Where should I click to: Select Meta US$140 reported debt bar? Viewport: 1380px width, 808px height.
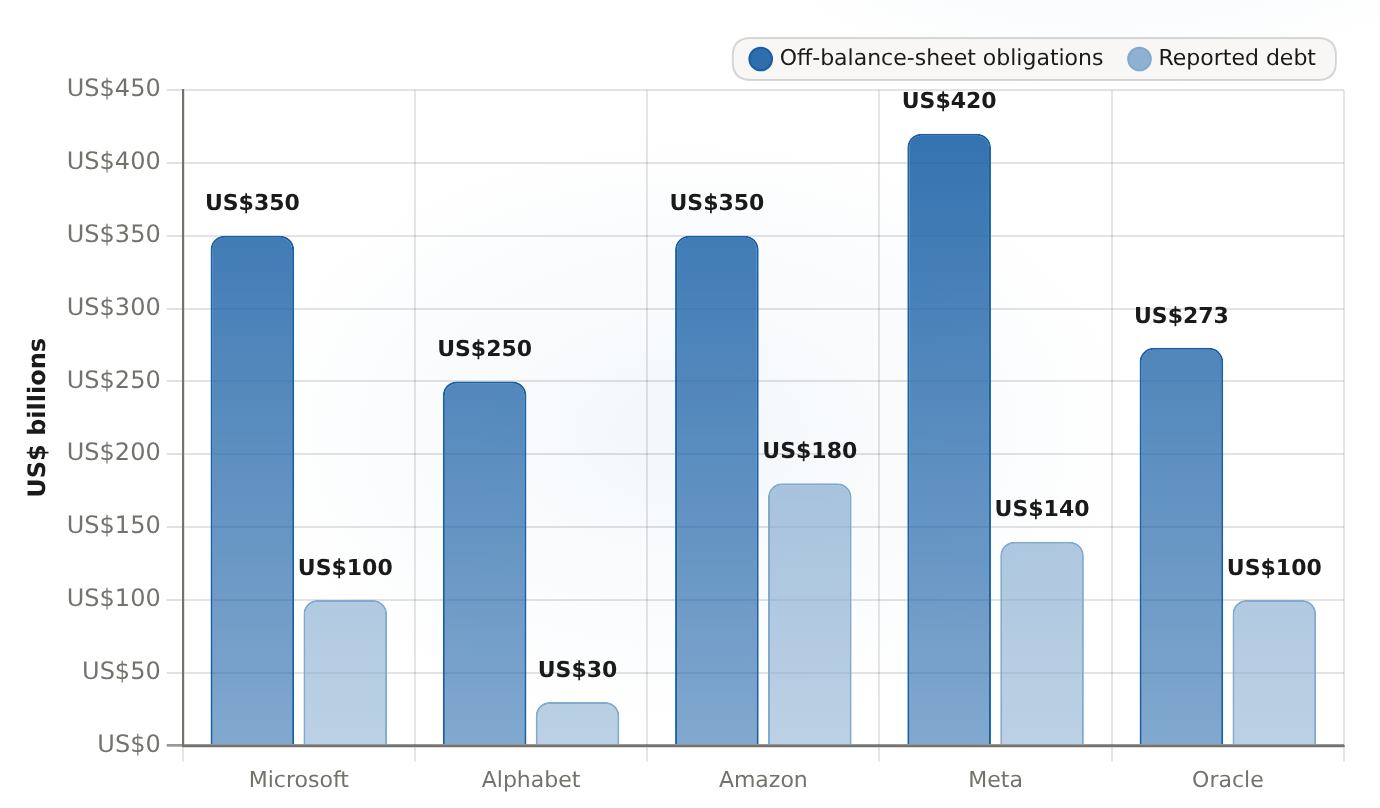(1042, 644)
